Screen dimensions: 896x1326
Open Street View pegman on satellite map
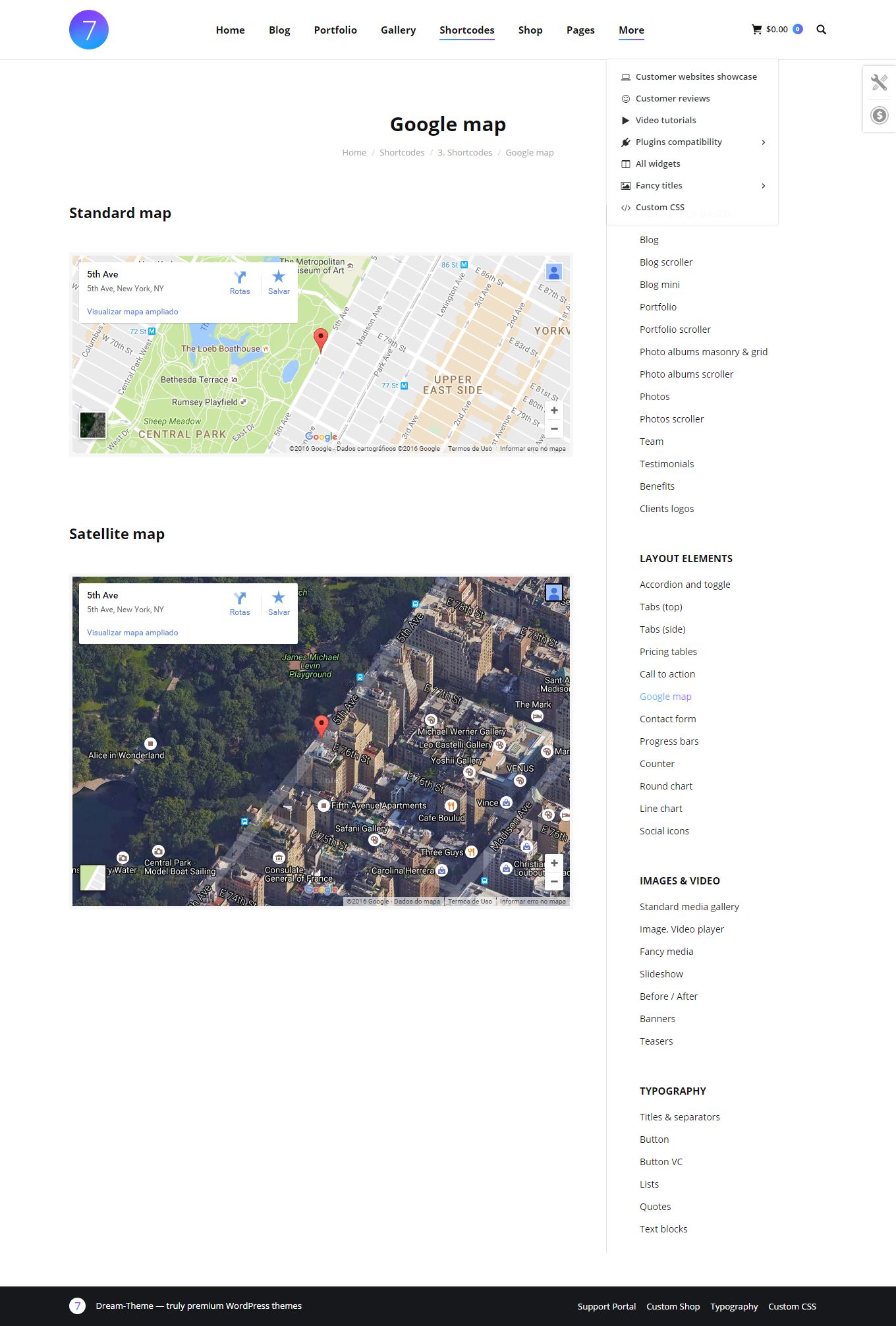click(x=554, y=592)
